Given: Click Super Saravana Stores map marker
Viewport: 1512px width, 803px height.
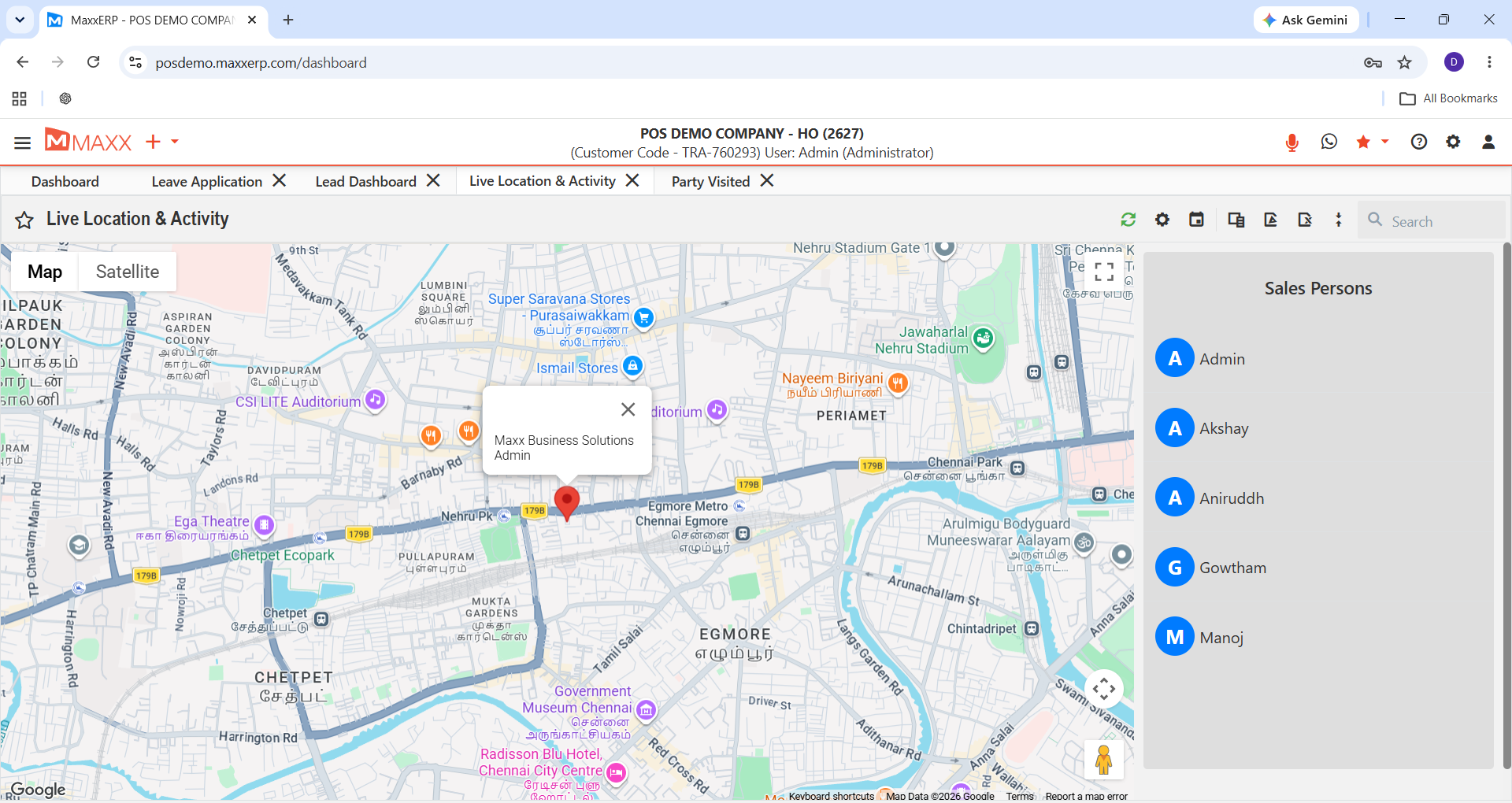Looking at the screenshot, I should point(644,317).
